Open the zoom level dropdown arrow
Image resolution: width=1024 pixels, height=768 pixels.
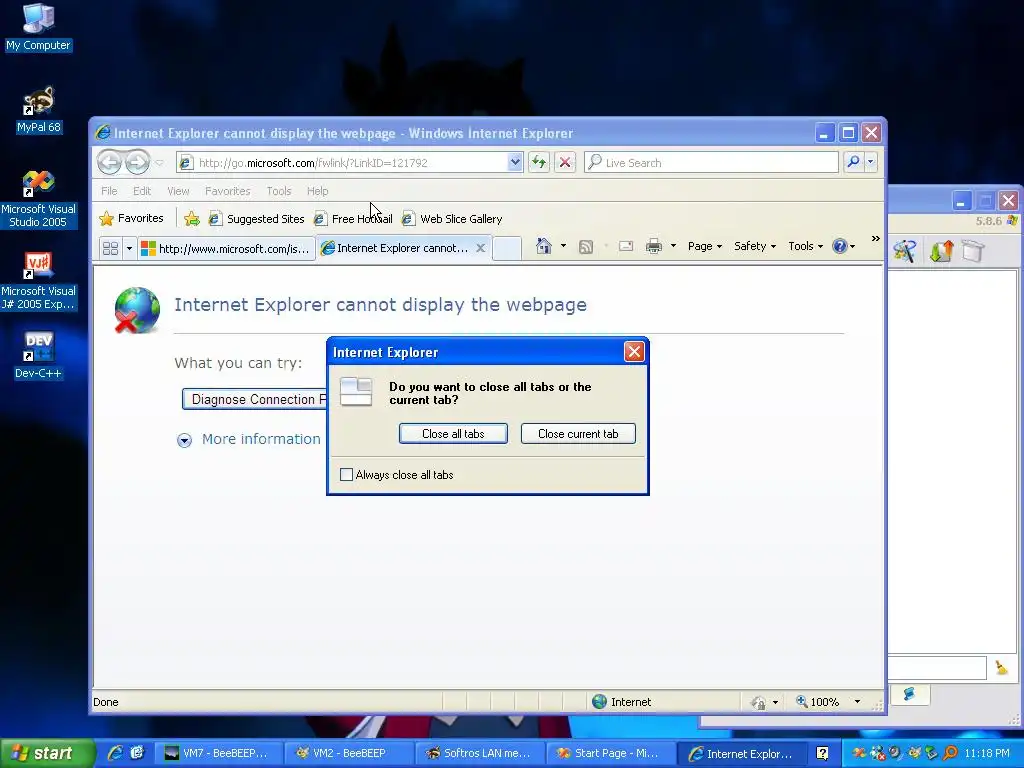(x=857, y=702)
